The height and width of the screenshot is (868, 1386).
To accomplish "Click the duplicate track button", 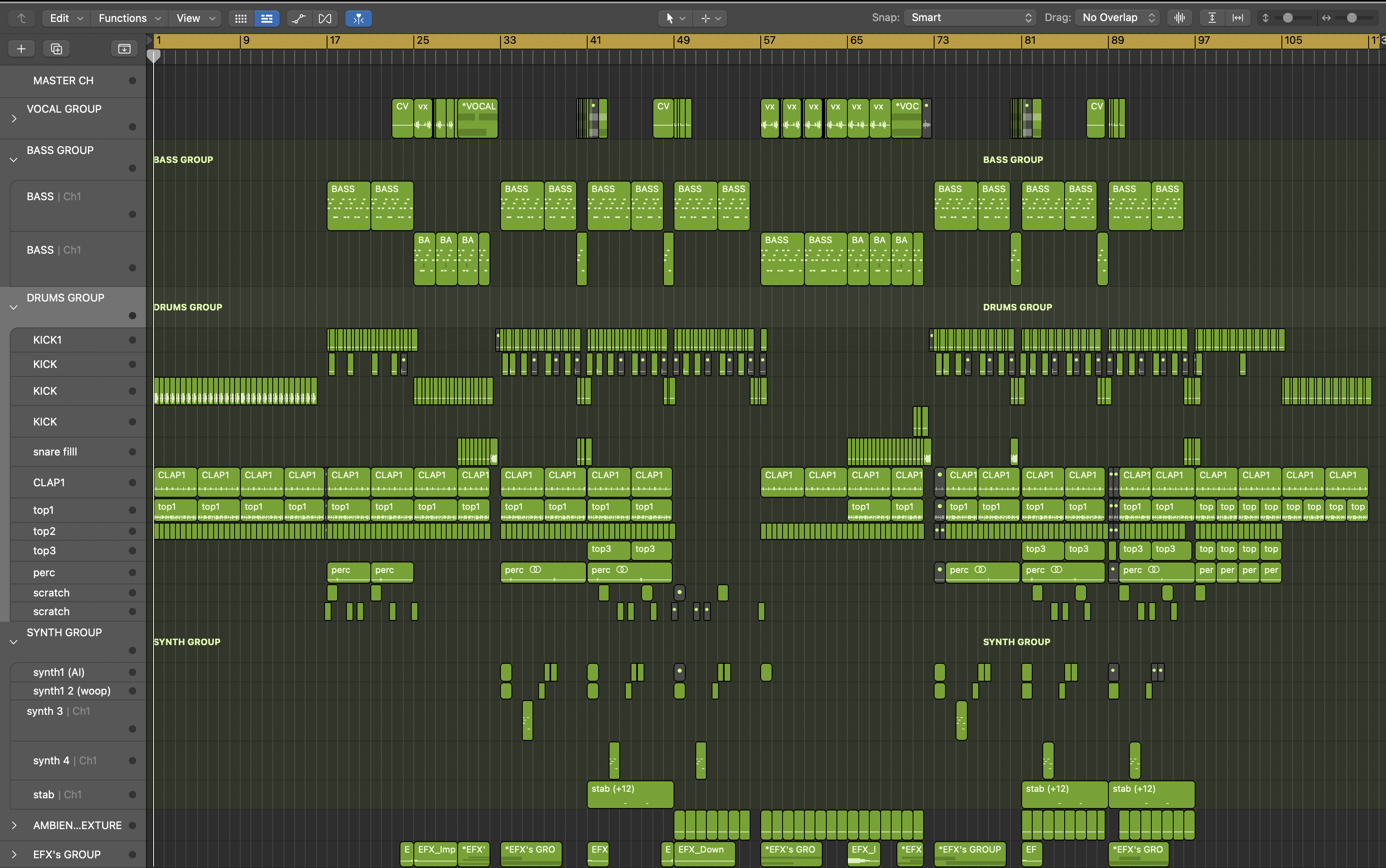I will click(x=56, y=49).
